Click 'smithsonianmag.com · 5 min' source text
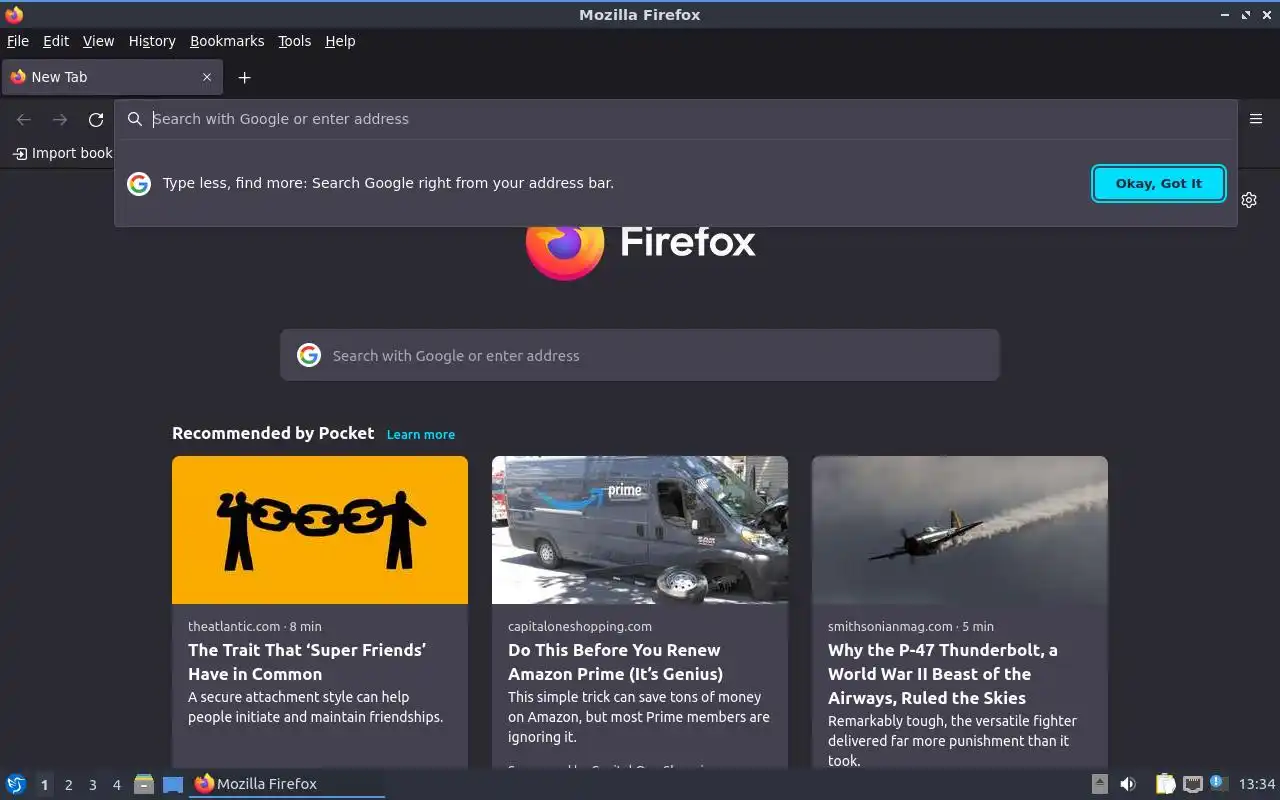Image resolution: width=1280 pixels, height=800 pixels. click(x=911, y=626)
